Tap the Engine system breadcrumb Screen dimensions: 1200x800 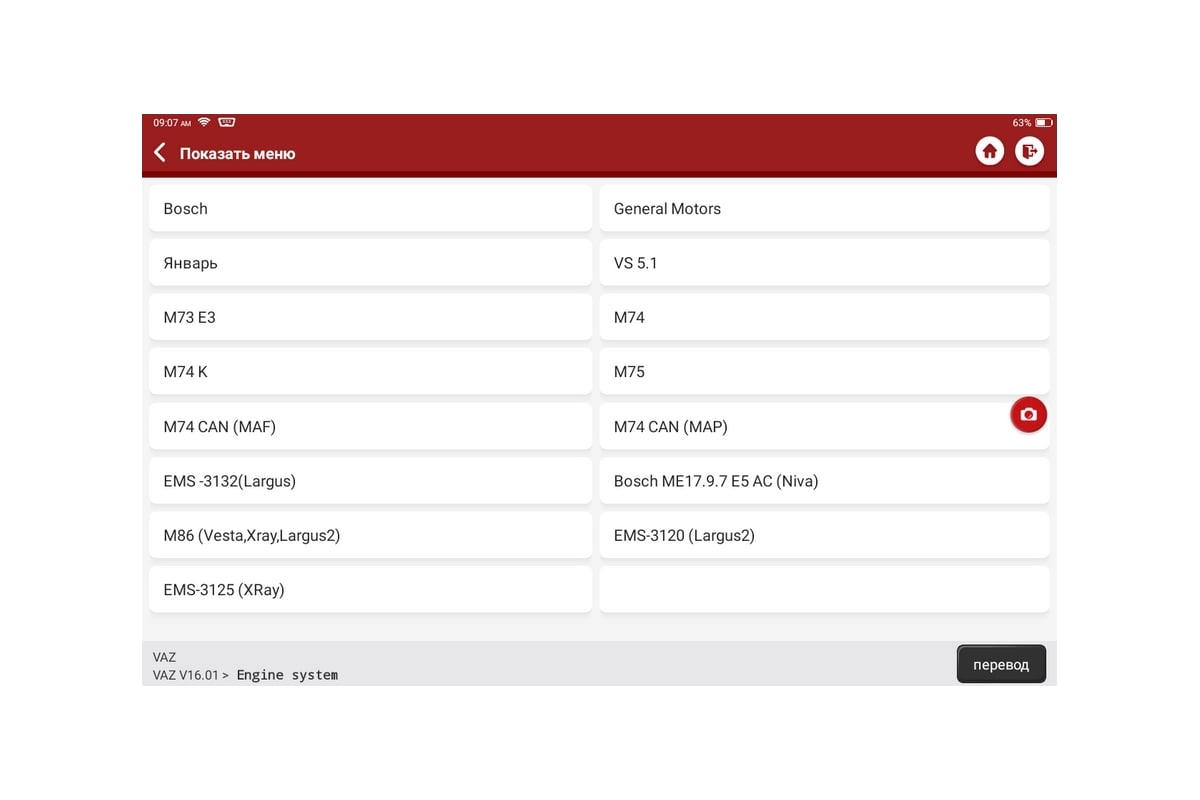coord(288,675)
